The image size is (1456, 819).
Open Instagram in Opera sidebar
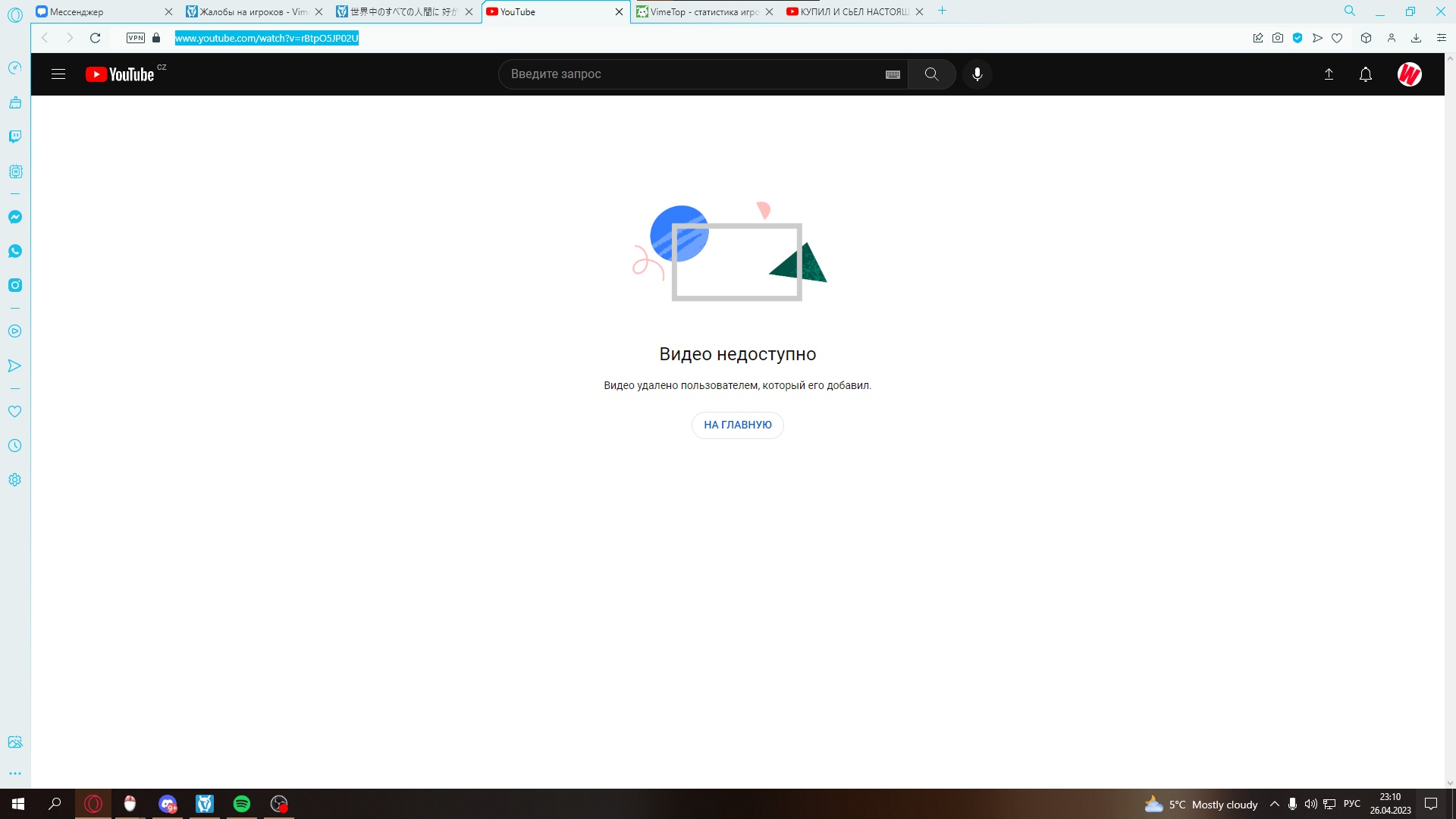tap(15, 285)
